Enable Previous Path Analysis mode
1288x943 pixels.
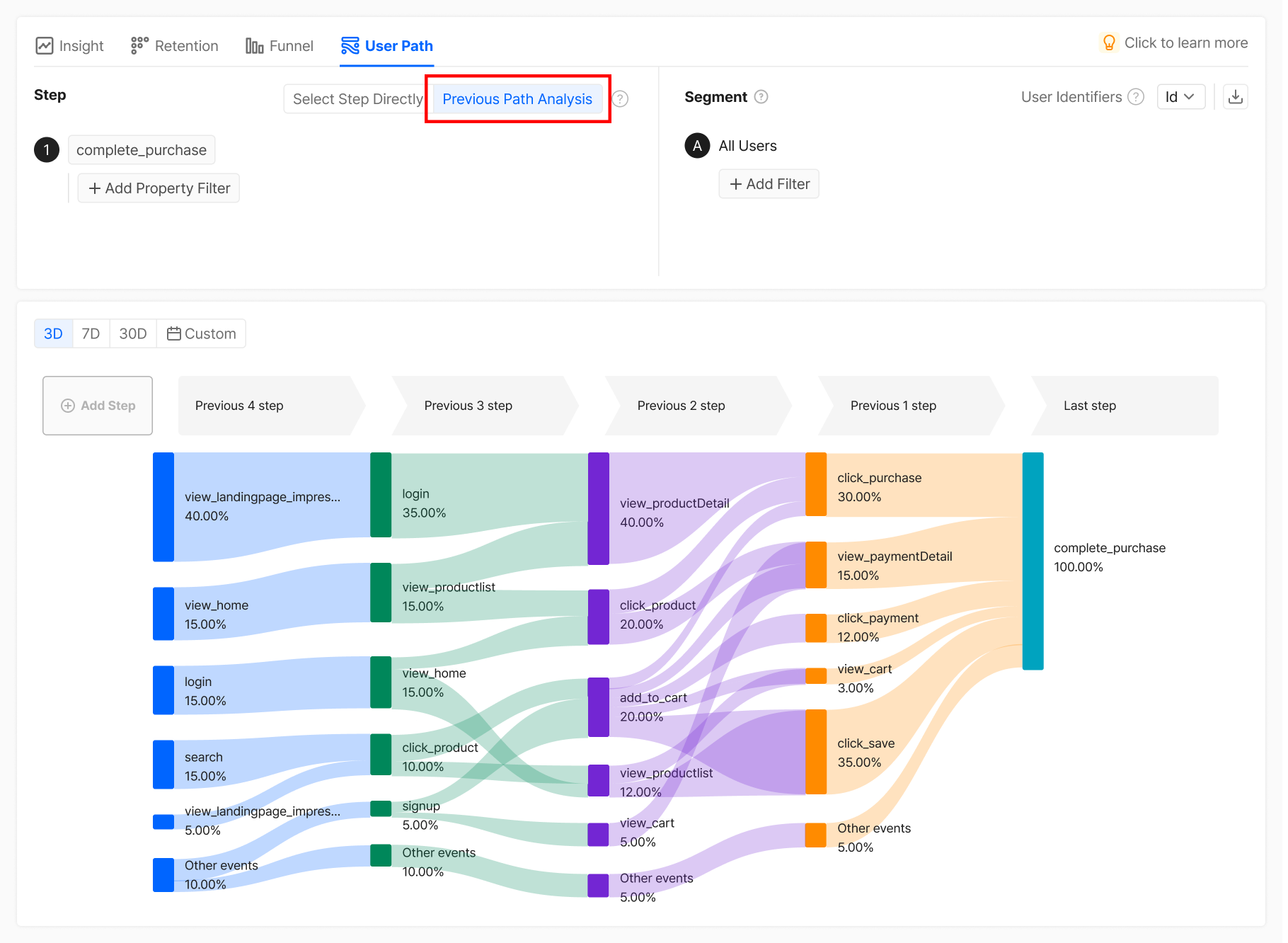click(517, 99)
